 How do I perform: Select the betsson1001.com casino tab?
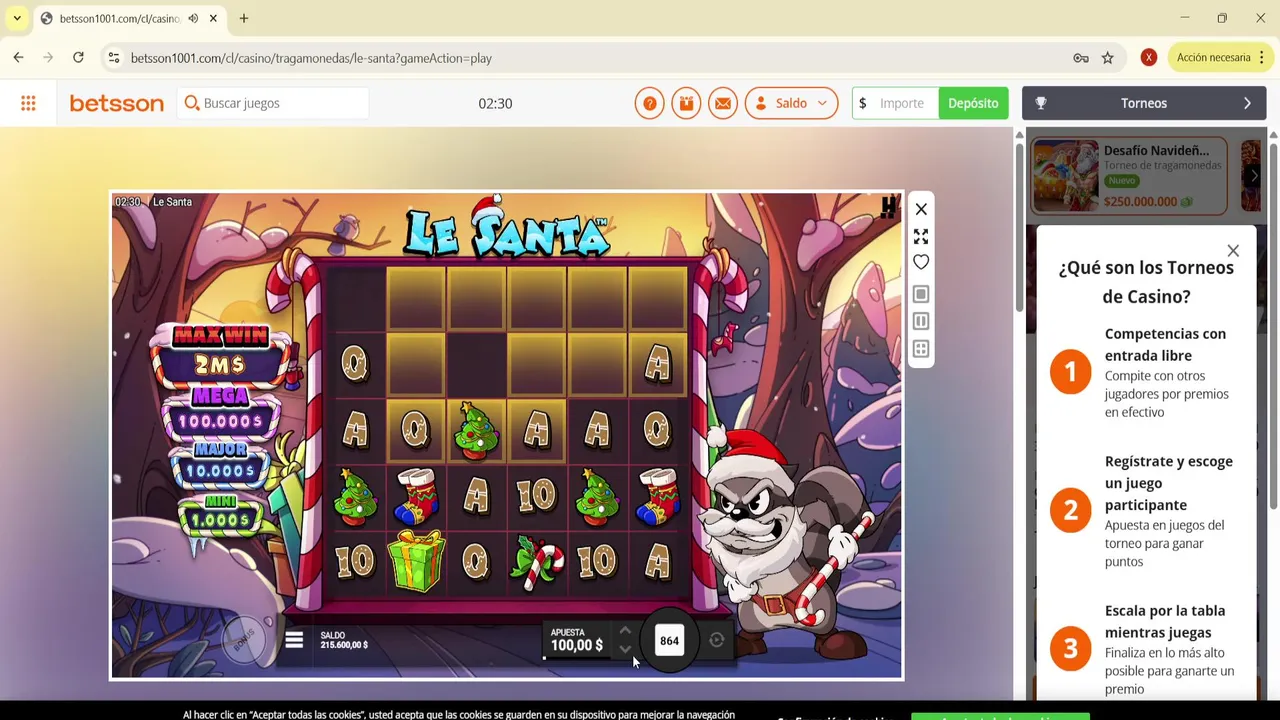pyautogui.click(x=130, y=18)
